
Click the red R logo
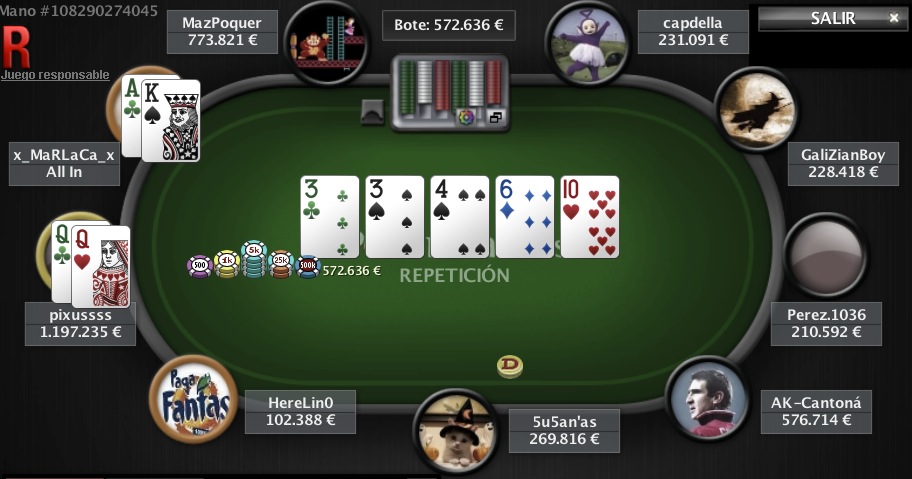pos(16,48)
